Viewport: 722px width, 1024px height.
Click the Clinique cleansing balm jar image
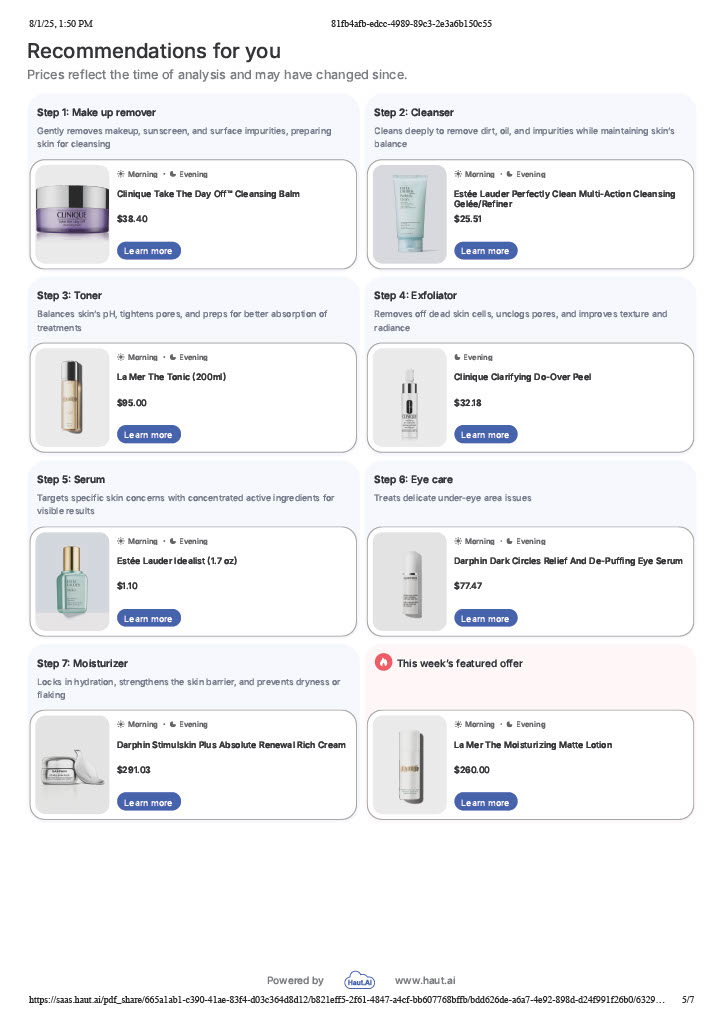point(71,214)
